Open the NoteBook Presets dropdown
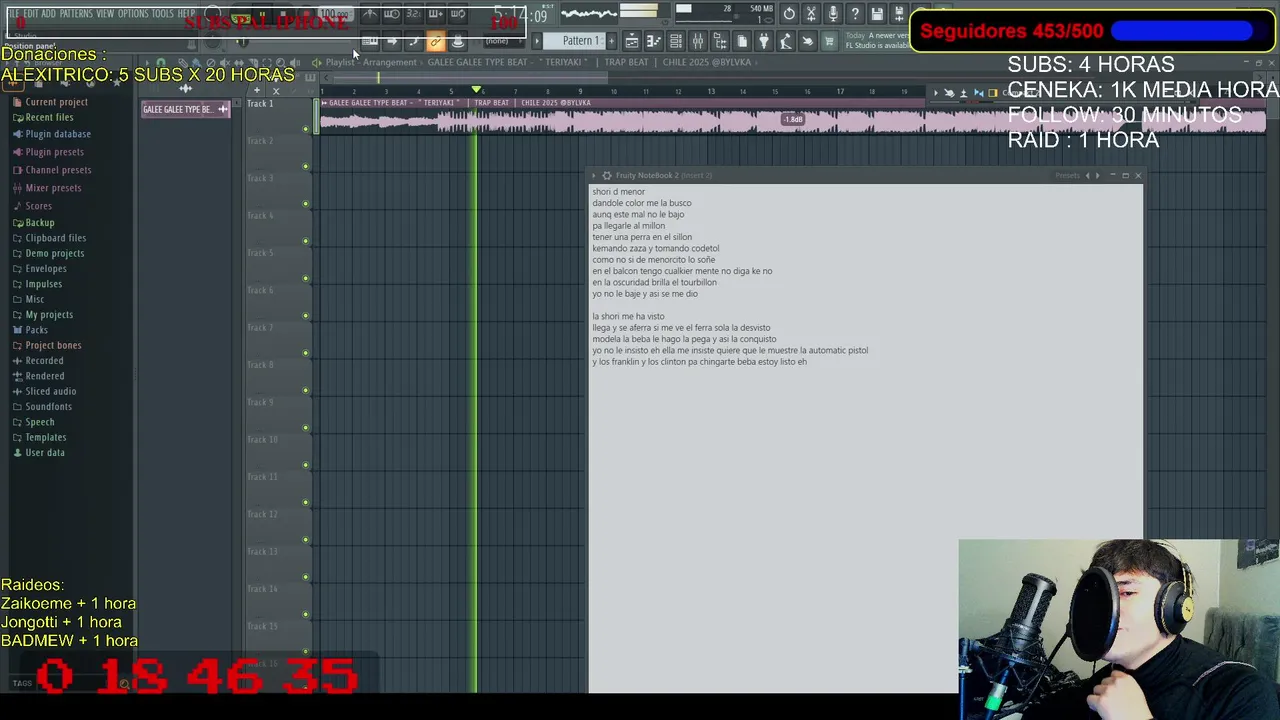1280x720 pixels. (1068, 175)
